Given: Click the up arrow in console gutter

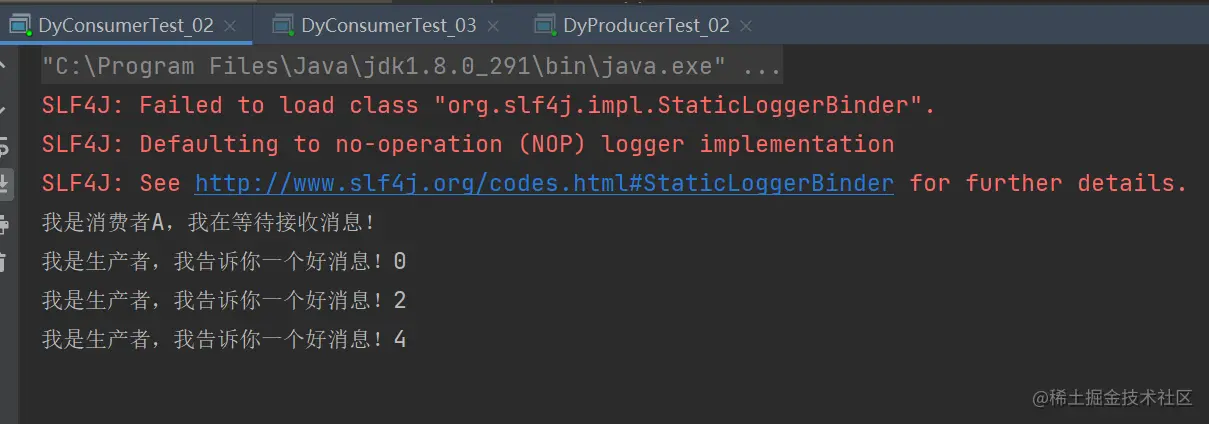Looking at the screenshot, I should (4, 68).
